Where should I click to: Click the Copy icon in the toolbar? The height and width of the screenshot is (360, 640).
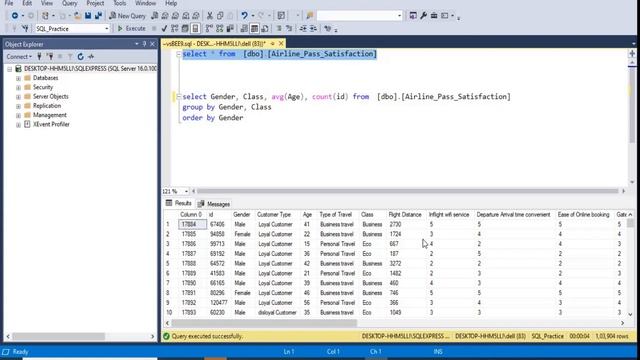(220, 16)
